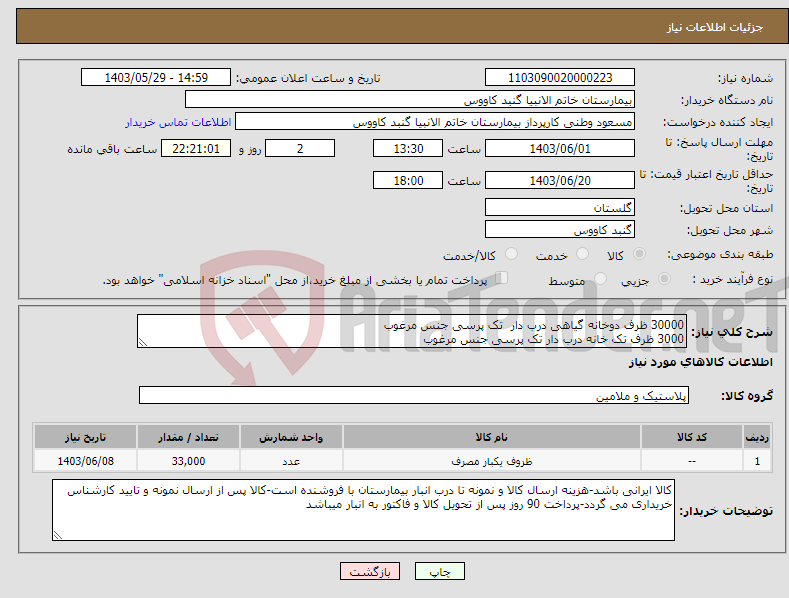Viewport: 789px width, 598px height.
Task: Open اطلاعات تماس خریدار link
Action: 178,122
